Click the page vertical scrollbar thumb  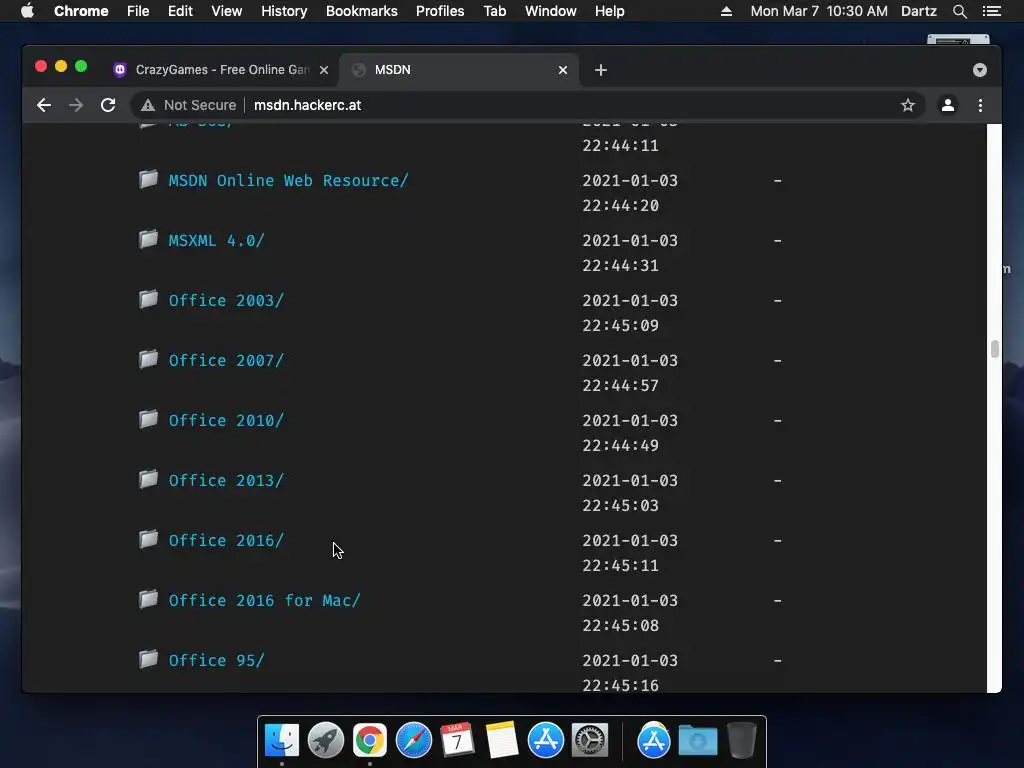tap(995, 349)
